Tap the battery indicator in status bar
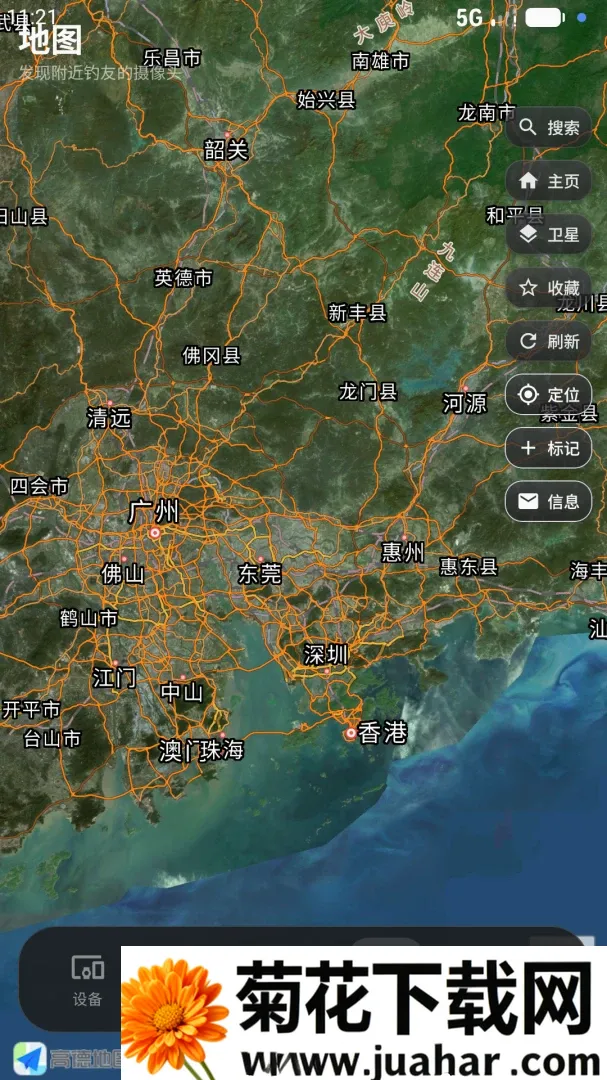The image size is (607, 1080). pyautogui.click(x=545, y=17)
